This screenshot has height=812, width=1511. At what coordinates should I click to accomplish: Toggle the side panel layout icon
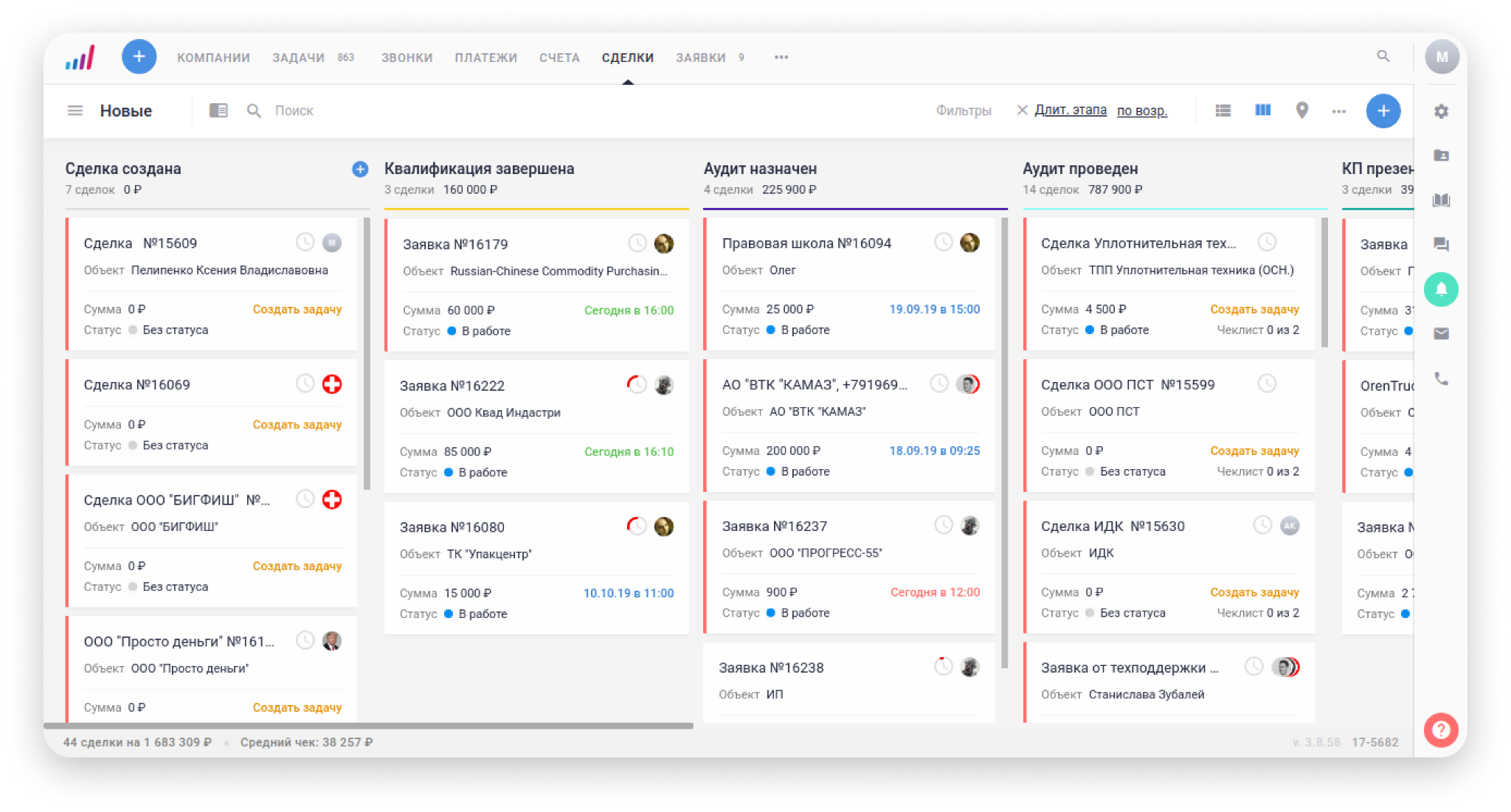coord(218,111)
